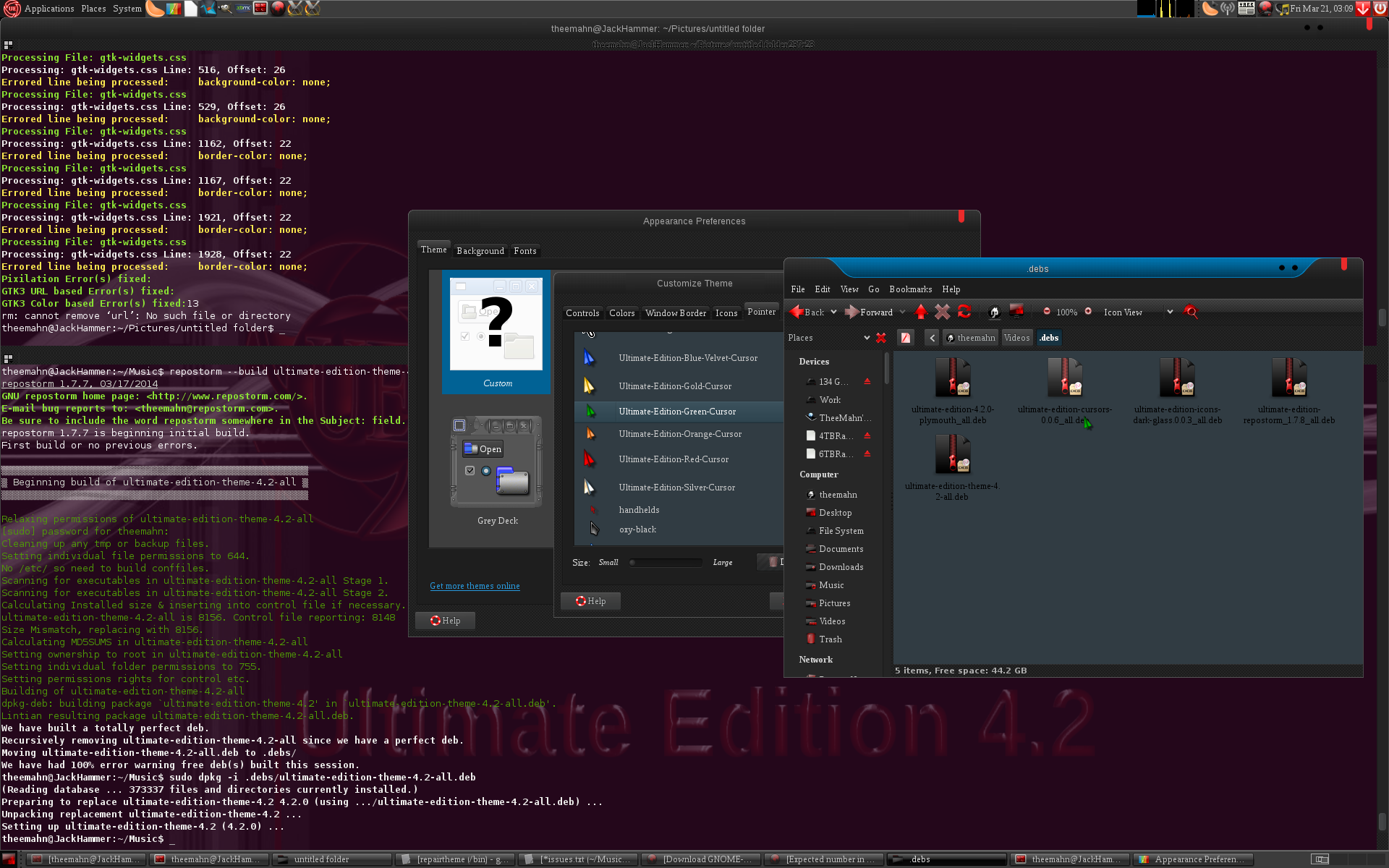Close the Places sidebar with red X

[881, 338]
